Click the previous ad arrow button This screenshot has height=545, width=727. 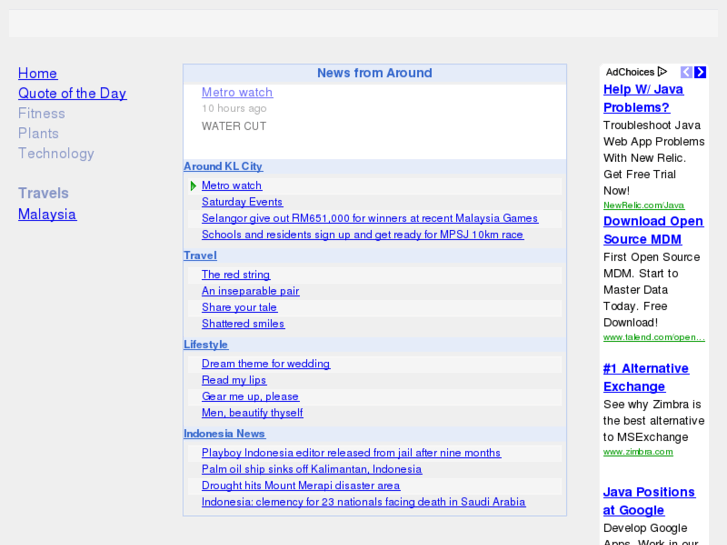686,72
